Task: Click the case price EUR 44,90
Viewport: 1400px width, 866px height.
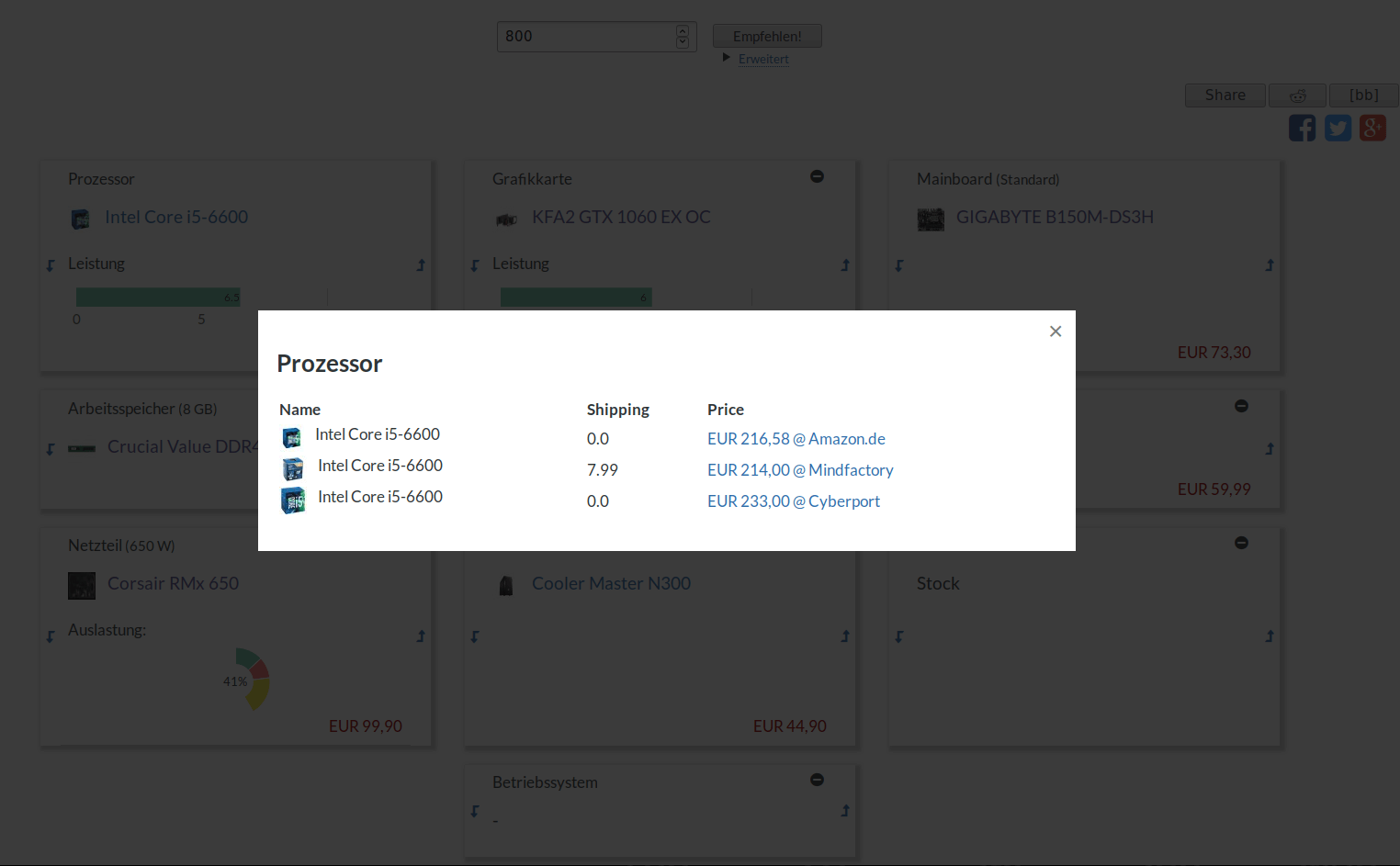Action: [x=790, y=726]
